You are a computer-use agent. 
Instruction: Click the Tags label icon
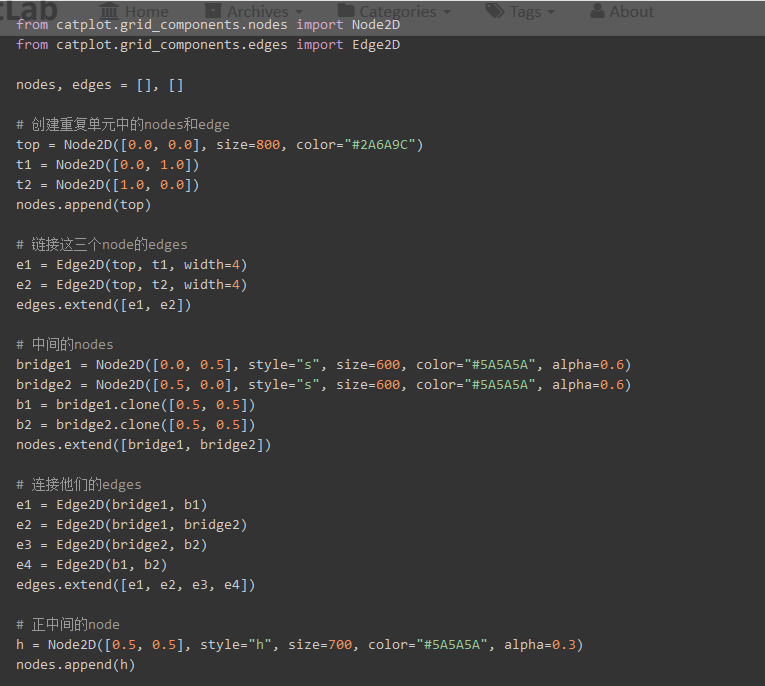tap(495, 11)
